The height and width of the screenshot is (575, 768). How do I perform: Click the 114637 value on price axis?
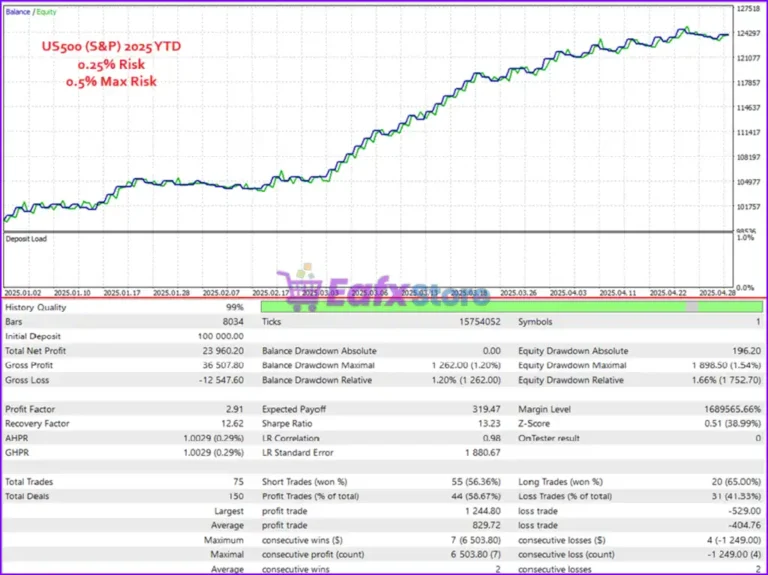748,108
